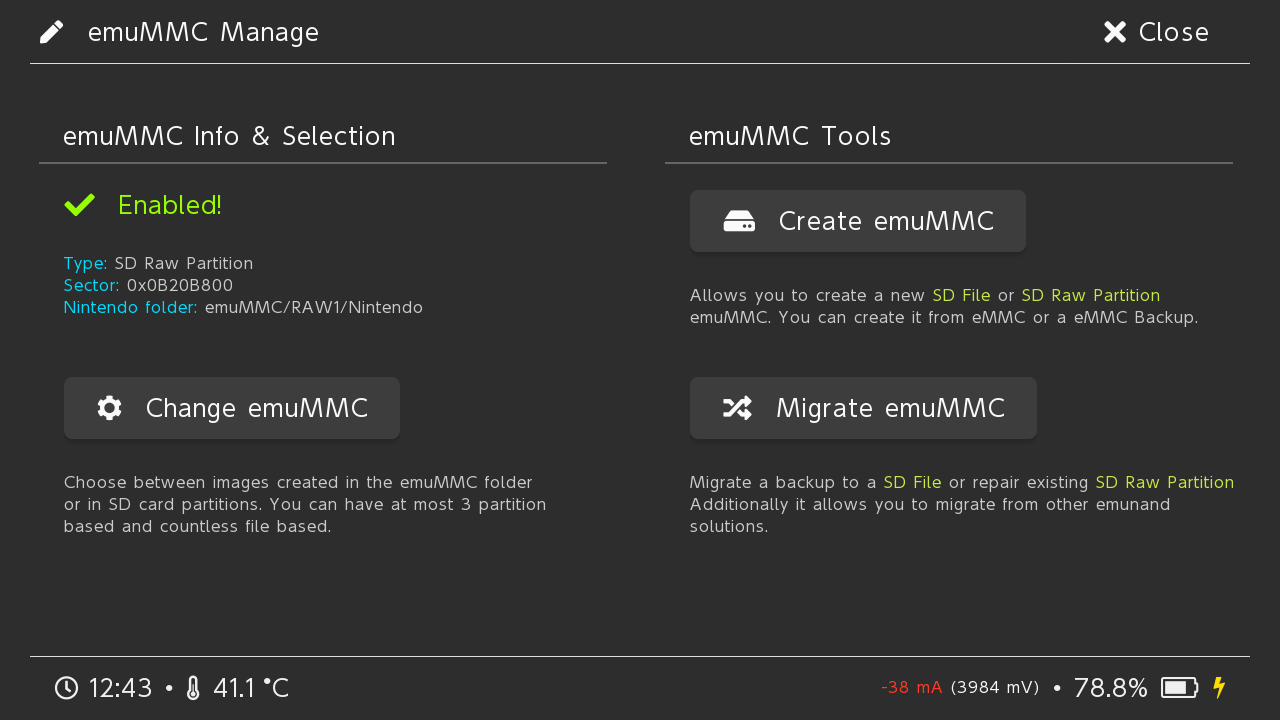1280x720 pixels.
Task: Click the 78.8% battery percentage
Action: (1110, 688)
